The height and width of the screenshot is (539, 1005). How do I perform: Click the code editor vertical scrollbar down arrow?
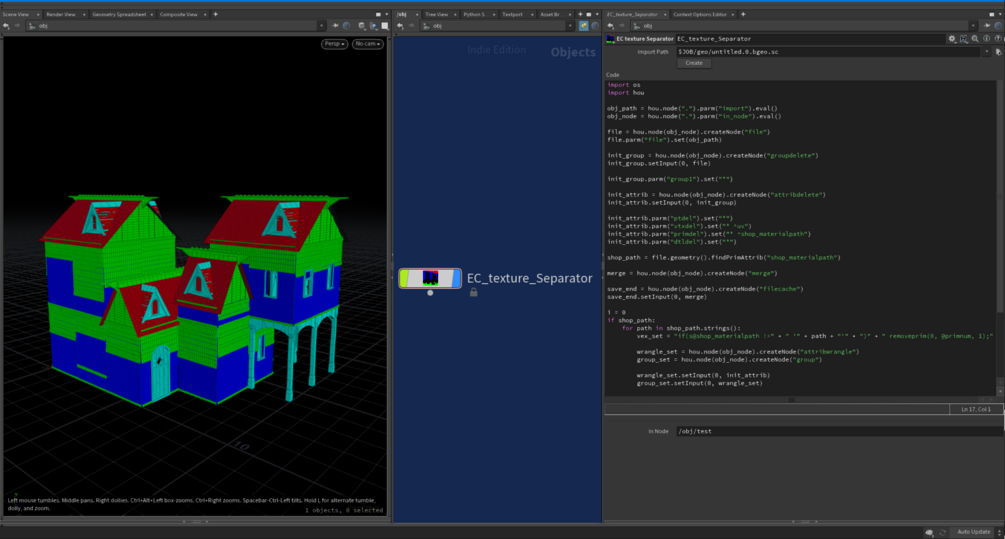coord(1000,391)
